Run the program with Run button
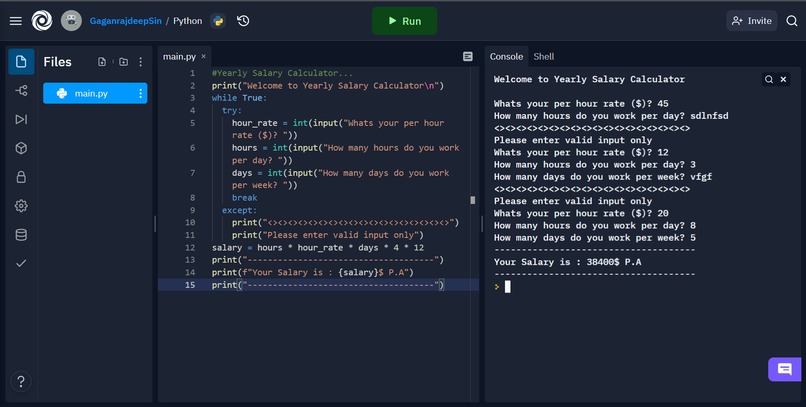This screenshot has height=407, width=806. 405,21
